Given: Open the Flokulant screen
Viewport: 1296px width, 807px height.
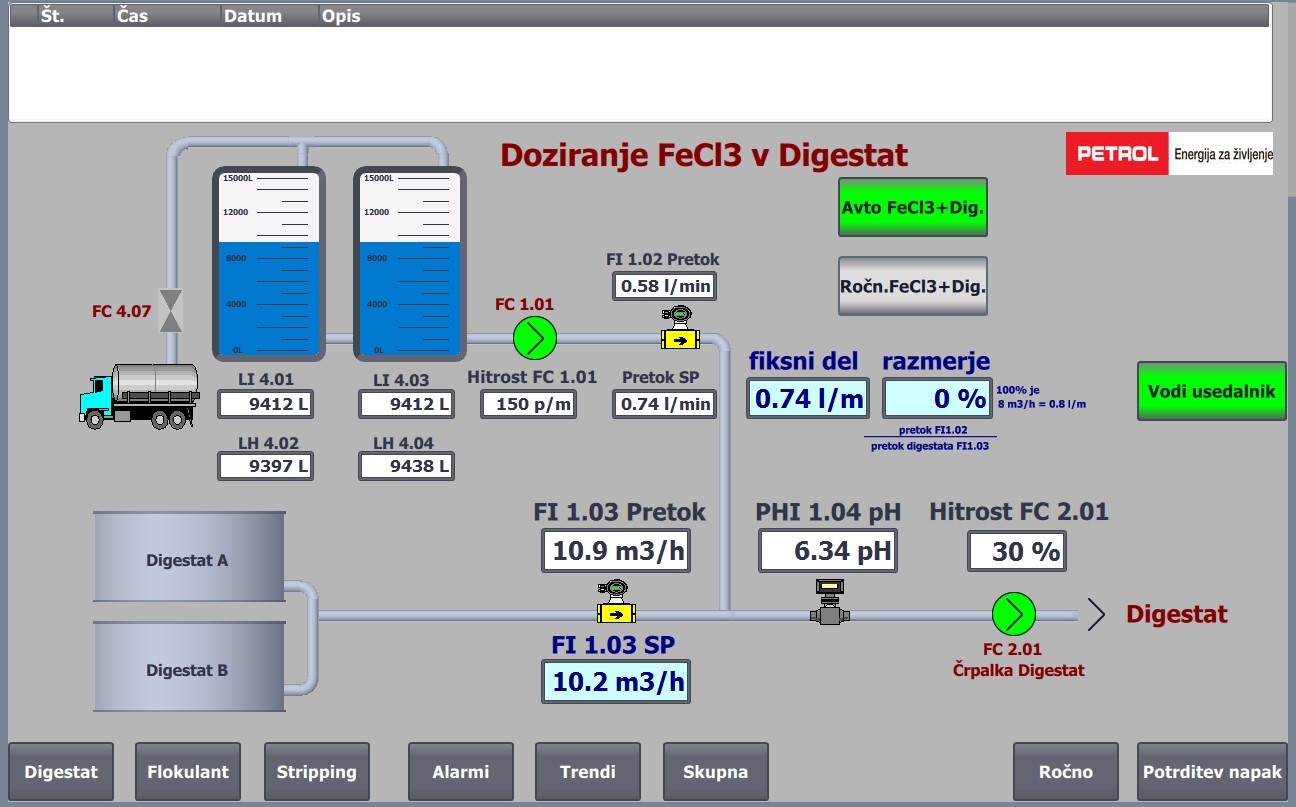Looking at the screenshot, I should click(188, 772).
